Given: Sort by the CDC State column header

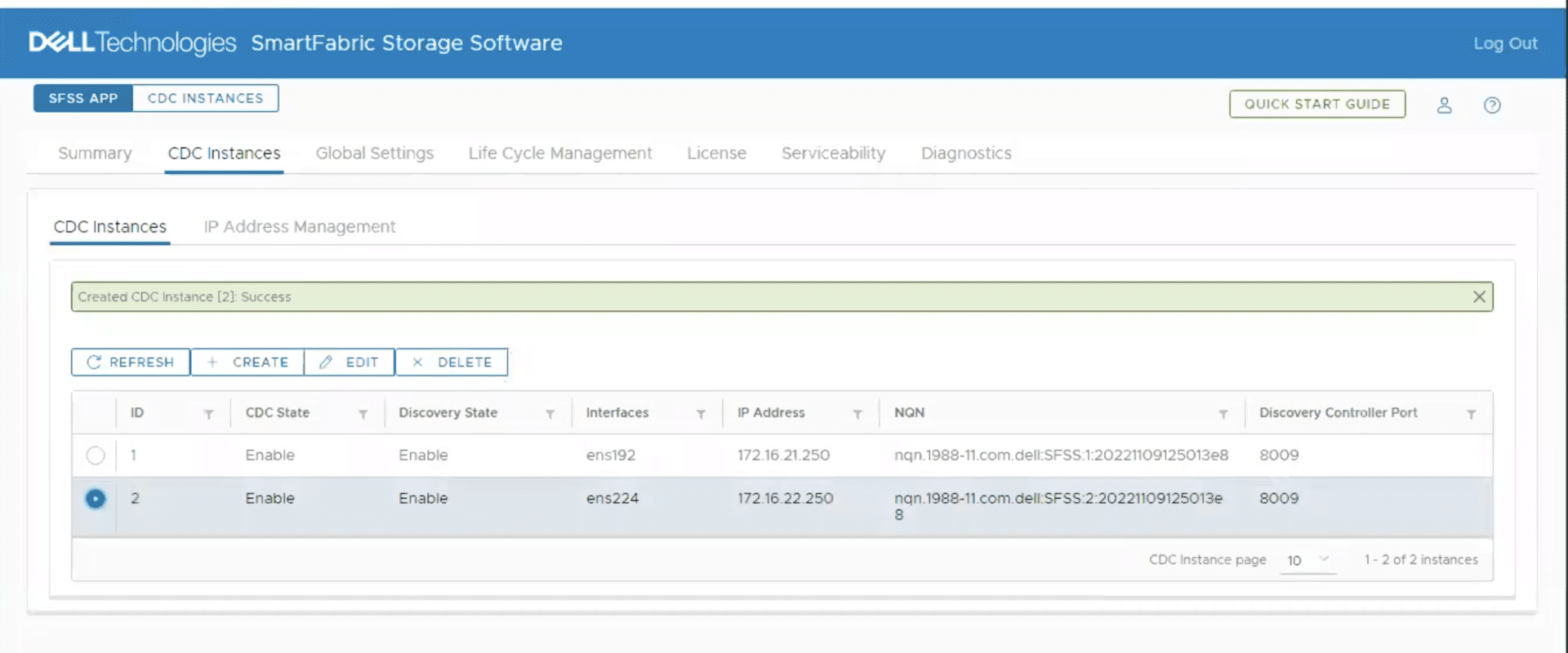Looking at the screenshot, I should tap(278, 413).
